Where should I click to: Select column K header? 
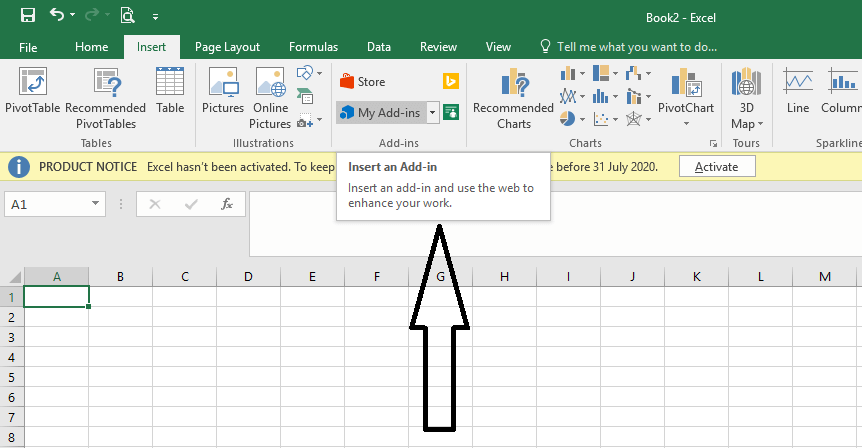pos(697,276)
